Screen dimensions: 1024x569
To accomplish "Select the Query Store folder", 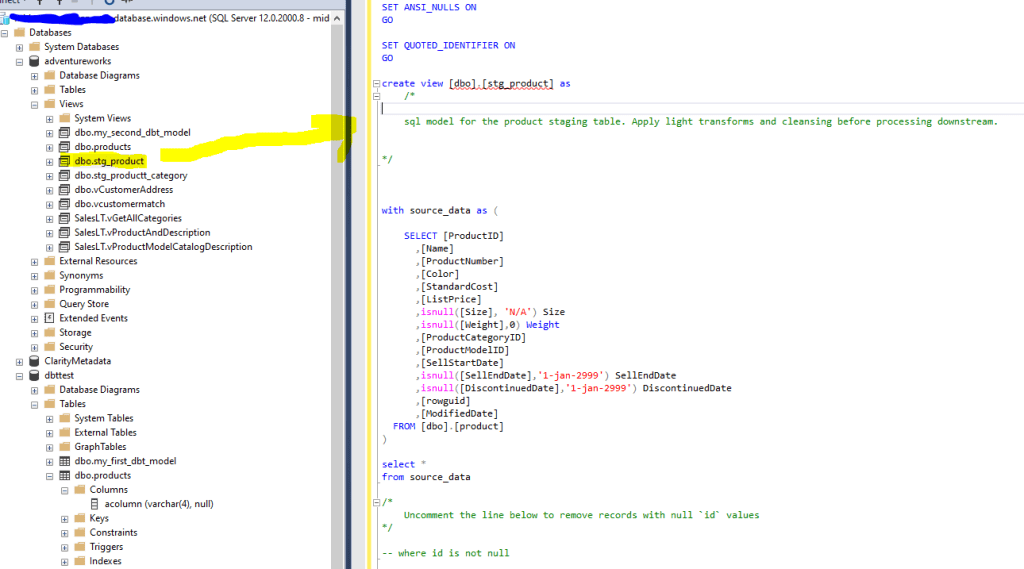I will click(84, 304).
